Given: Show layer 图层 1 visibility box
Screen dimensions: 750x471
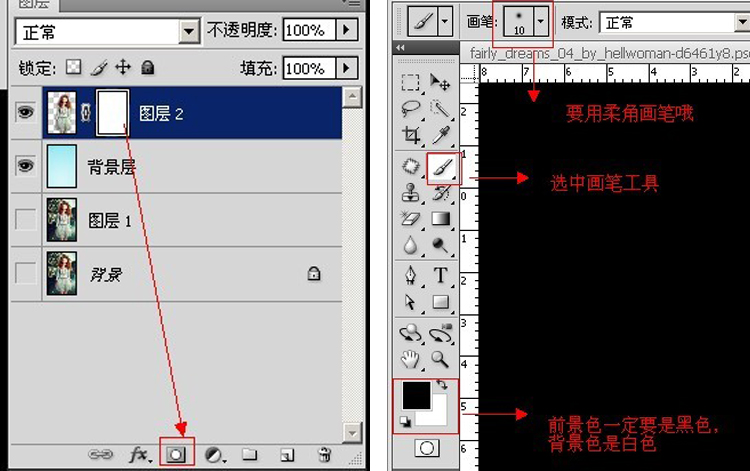Looking at the screenshot, I should [25, 219].
